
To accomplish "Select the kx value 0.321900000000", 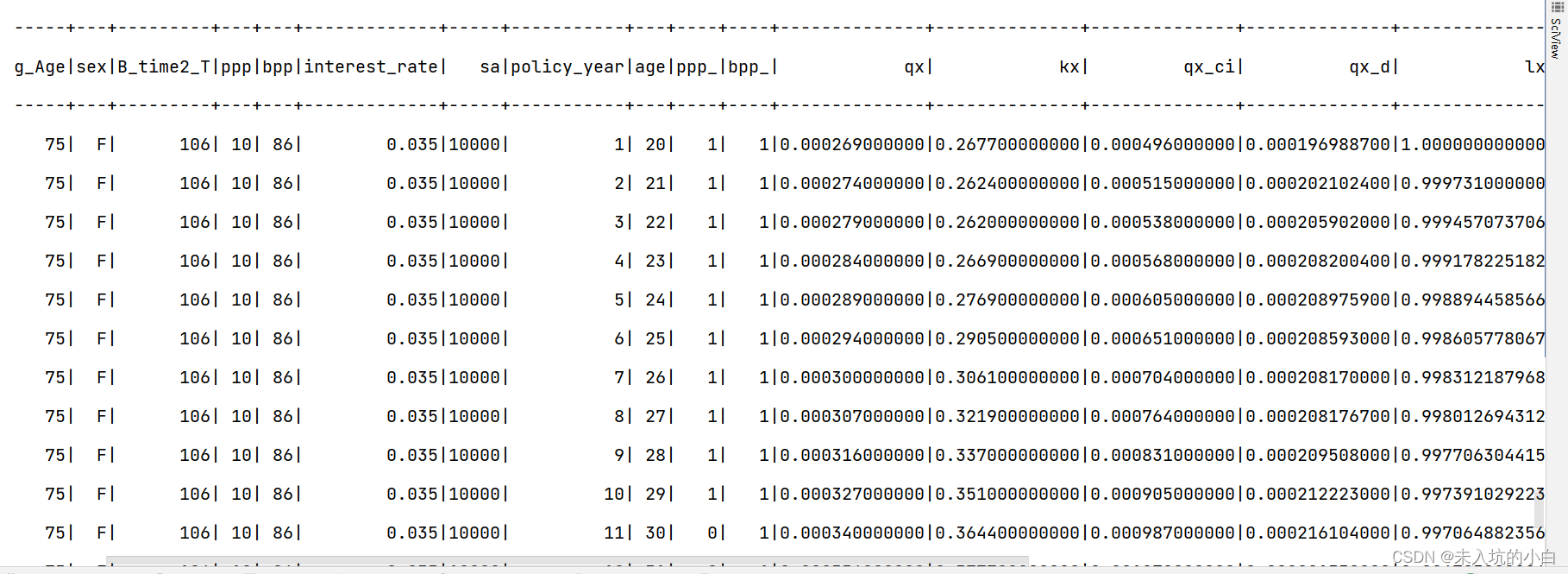I will pos(1007,417).
